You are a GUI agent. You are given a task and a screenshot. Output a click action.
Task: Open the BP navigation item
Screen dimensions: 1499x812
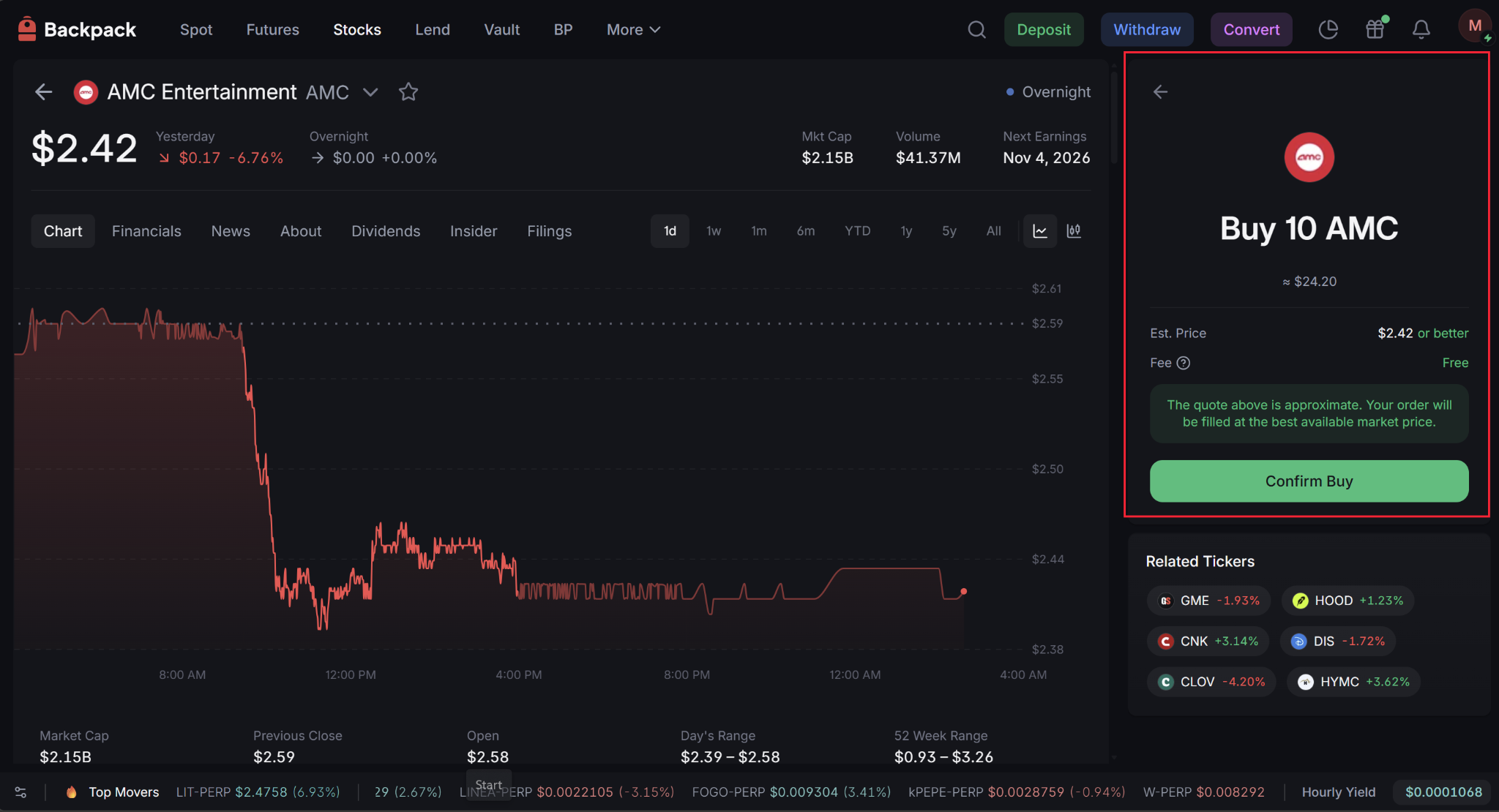pyautogui.click(x=563, y=29)
